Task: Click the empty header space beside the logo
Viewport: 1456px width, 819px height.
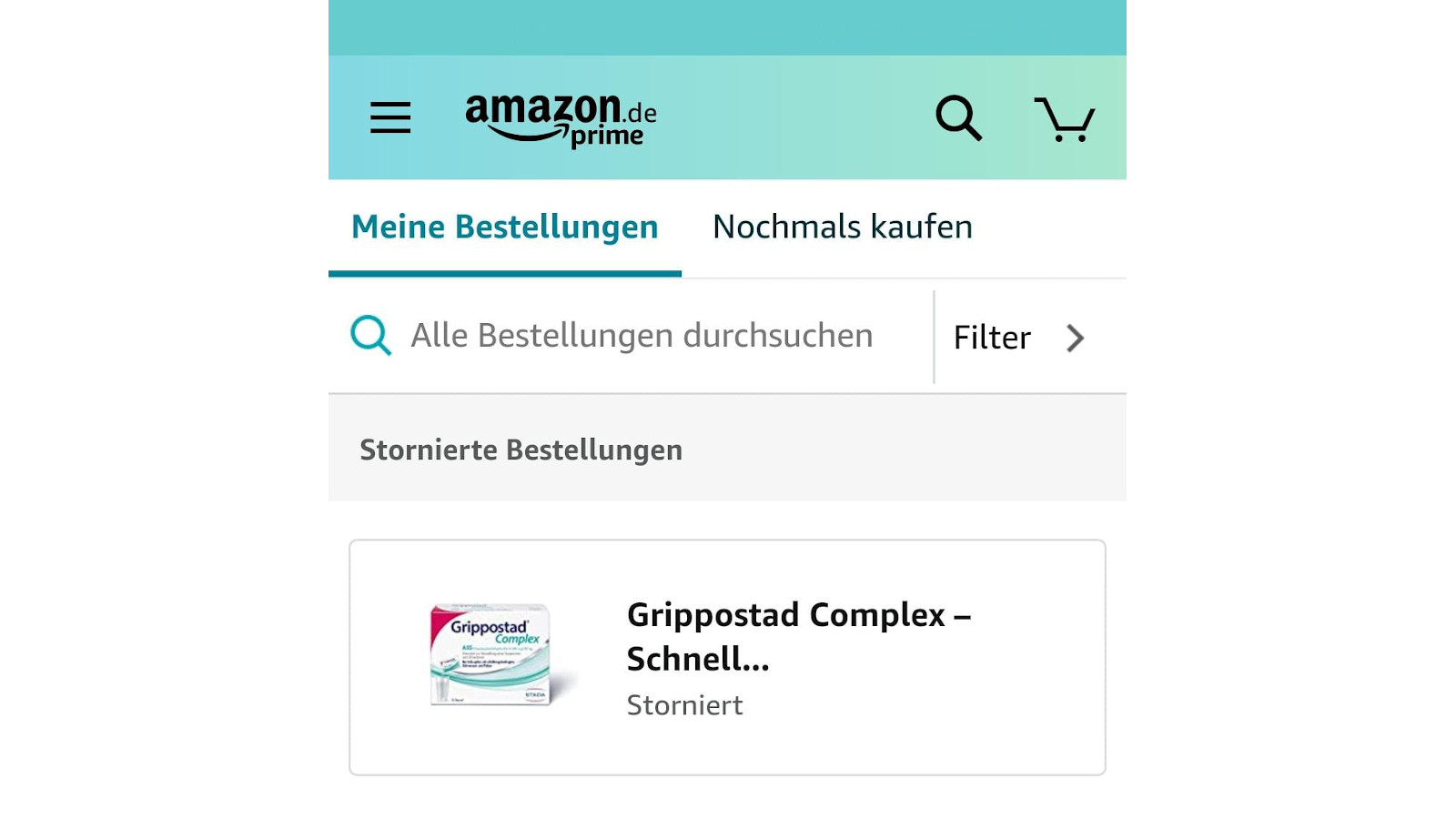Action: click(x=792, y=118)
